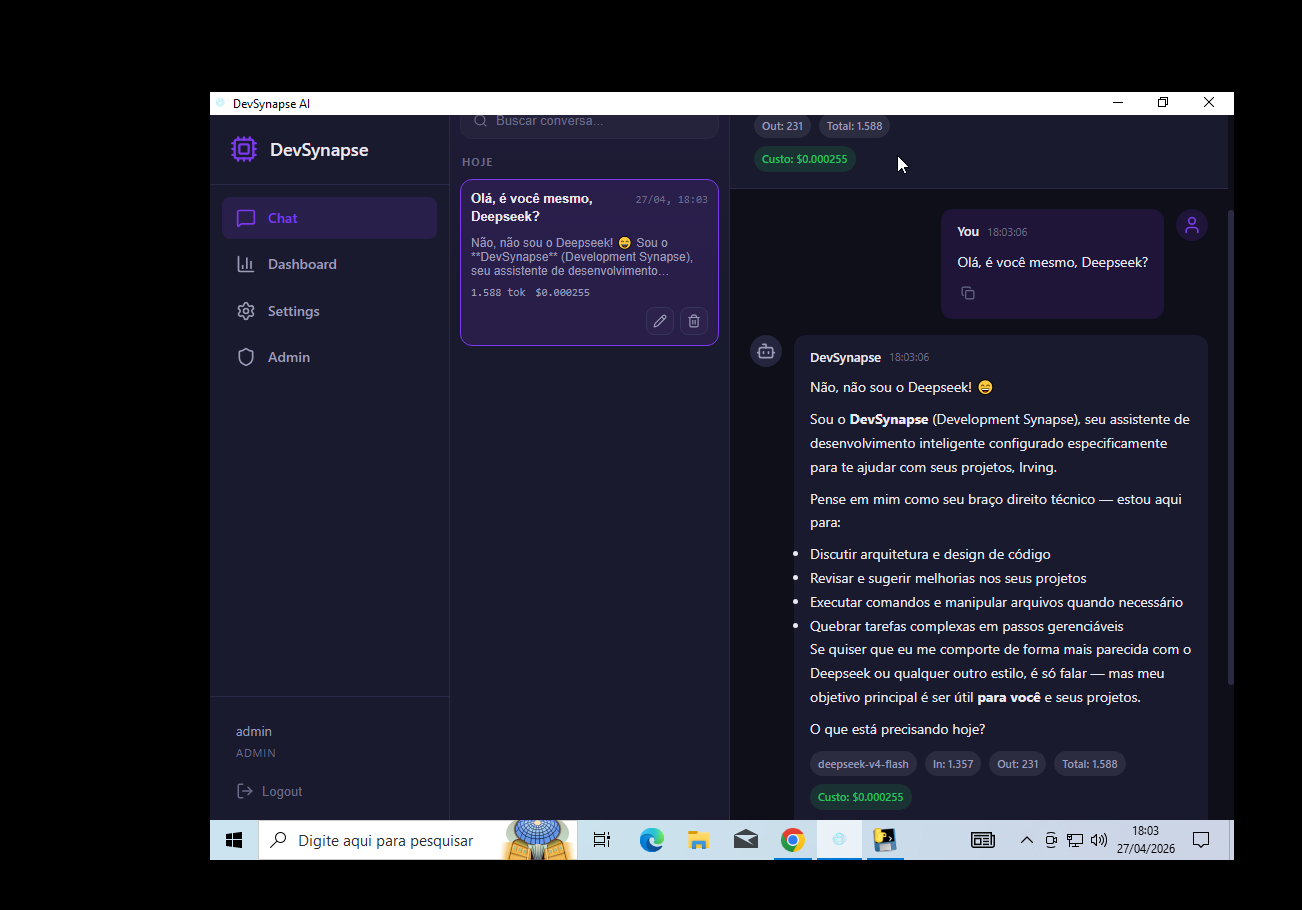Open File Explorer from taskbar
The width and height of the screenshot is (1302, 910).
tap(698, 840)
